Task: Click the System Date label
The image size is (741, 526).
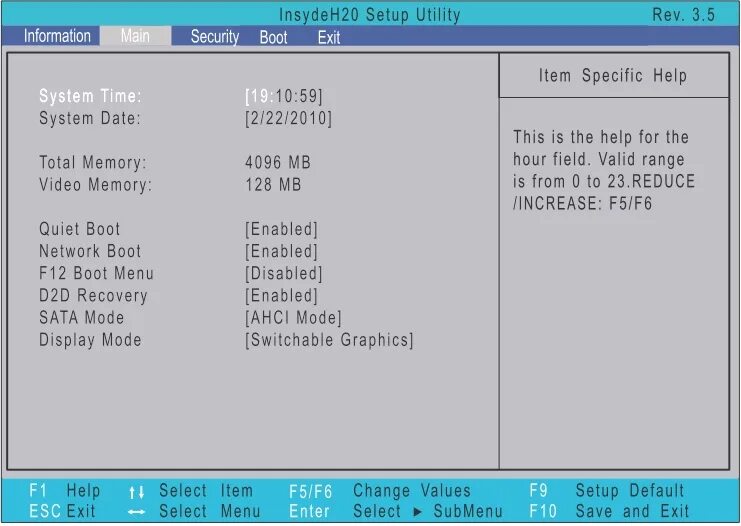Action: pos(90,118)
